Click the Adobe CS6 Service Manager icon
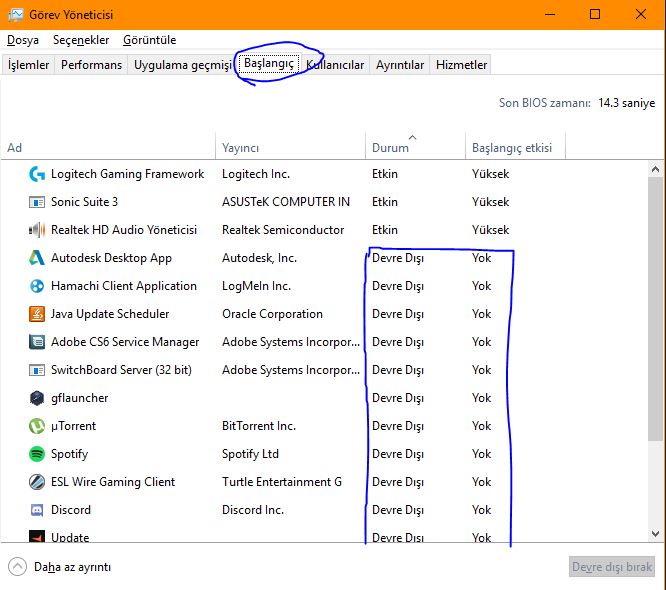Image resolution: width=666 pixels, height=590 pixels. (x=37, y=342)
